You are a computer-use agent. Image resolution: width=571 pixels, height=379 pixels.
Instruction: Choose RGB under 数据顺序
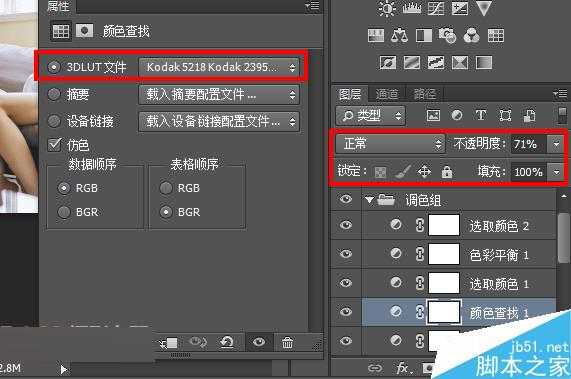click(x=64, y=188)
